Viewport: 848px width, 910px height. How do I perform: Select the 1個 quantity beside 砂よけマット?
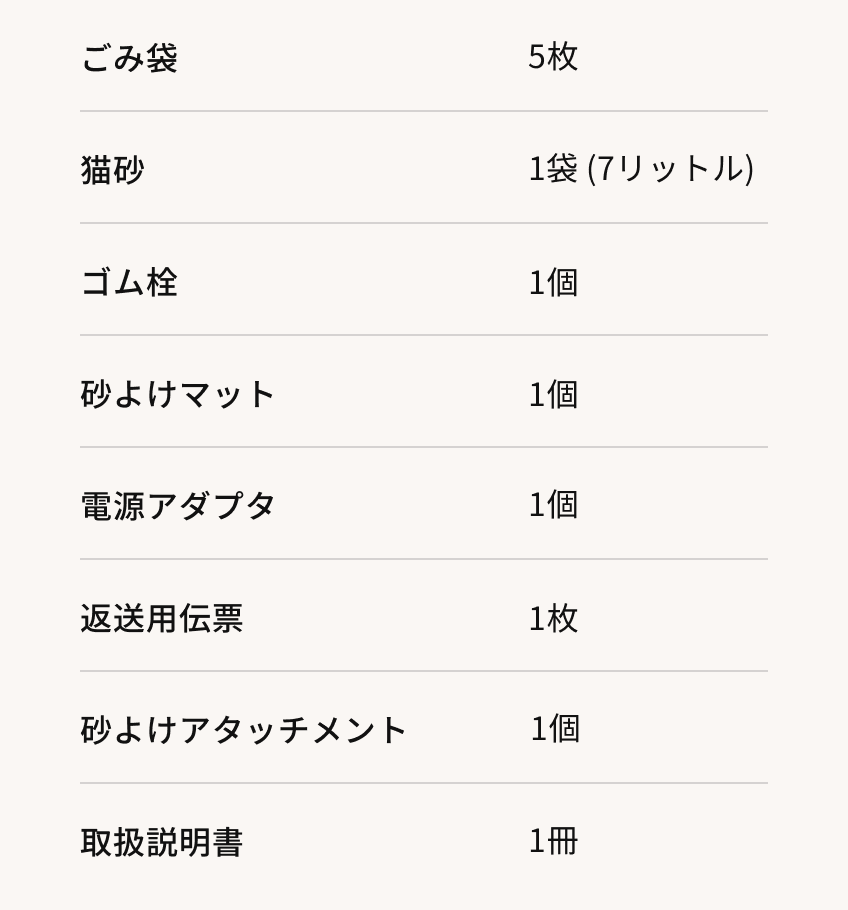[553, 394]
